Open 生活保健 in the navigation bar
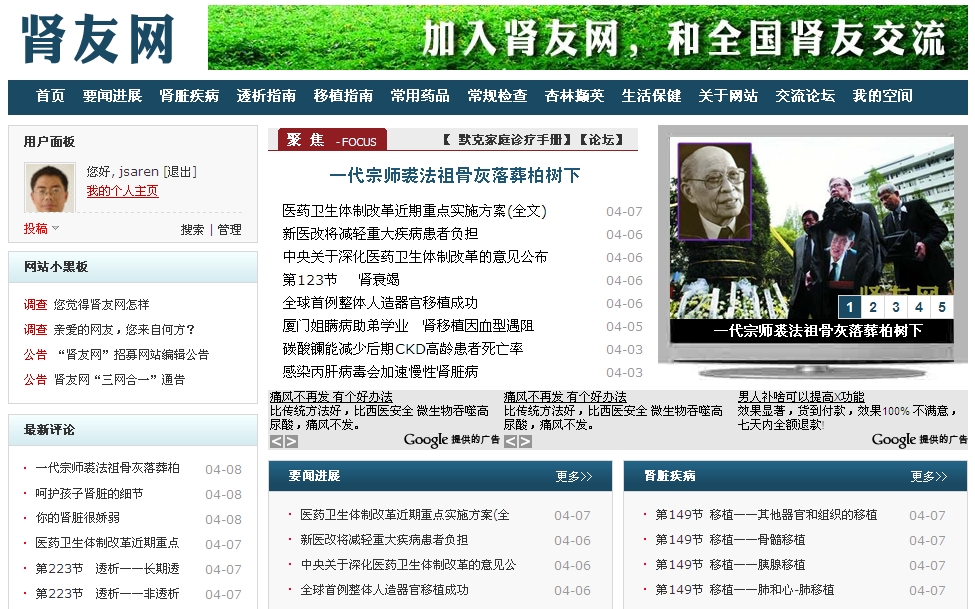Screen dimensions: 975x609 (652, 96)
